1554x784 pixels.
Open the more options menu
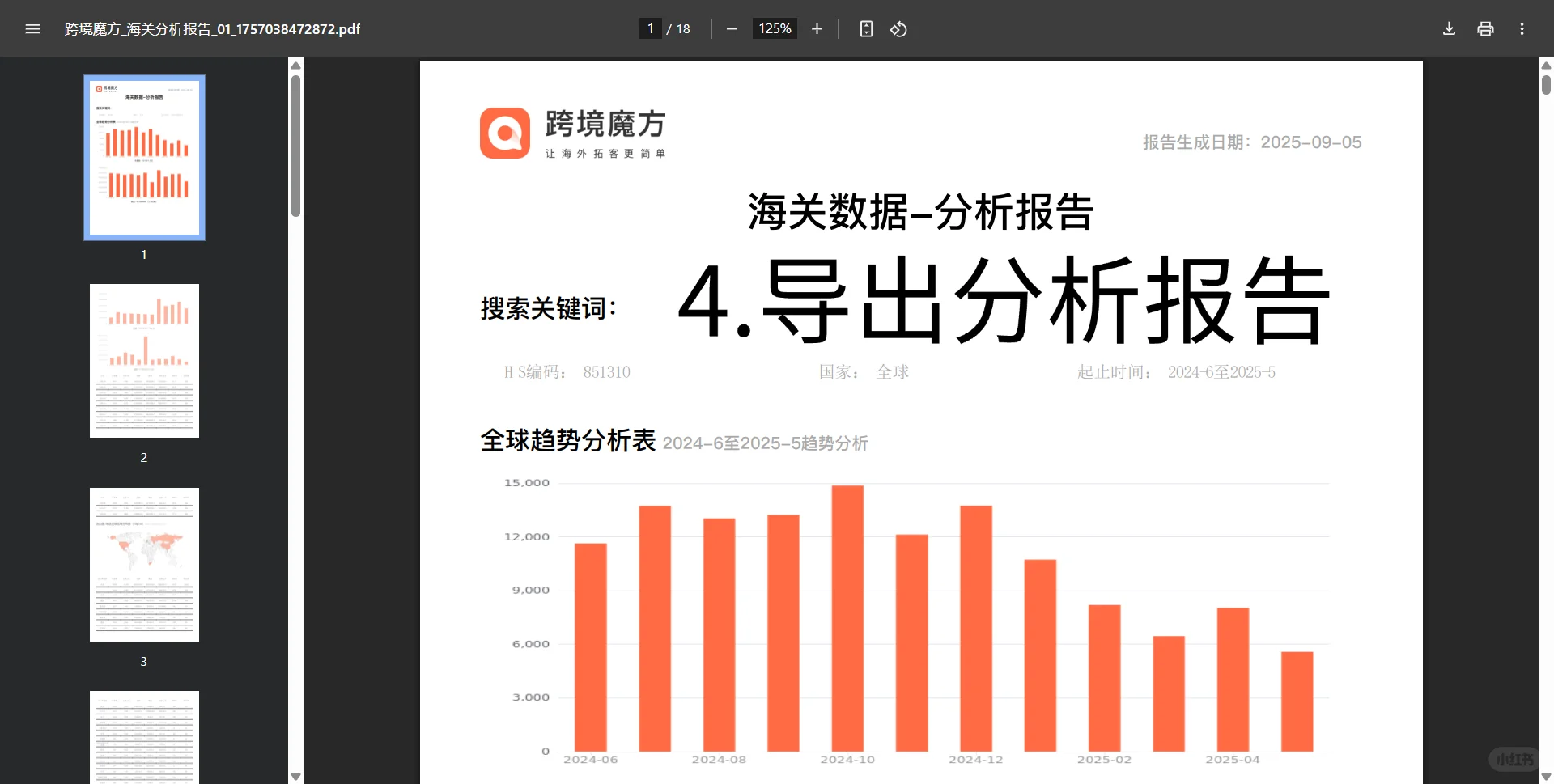tap(1522, 28)
